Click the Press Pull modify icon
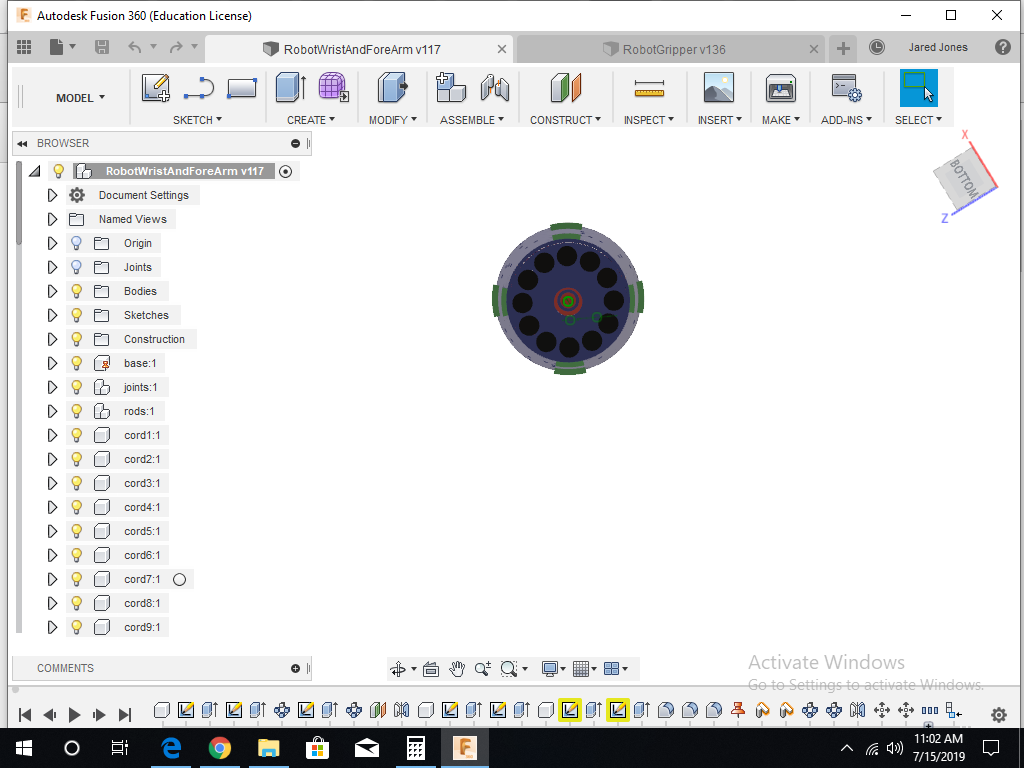Image resolution: width=1024 pixels, height=768 pixels. [392, 88]
